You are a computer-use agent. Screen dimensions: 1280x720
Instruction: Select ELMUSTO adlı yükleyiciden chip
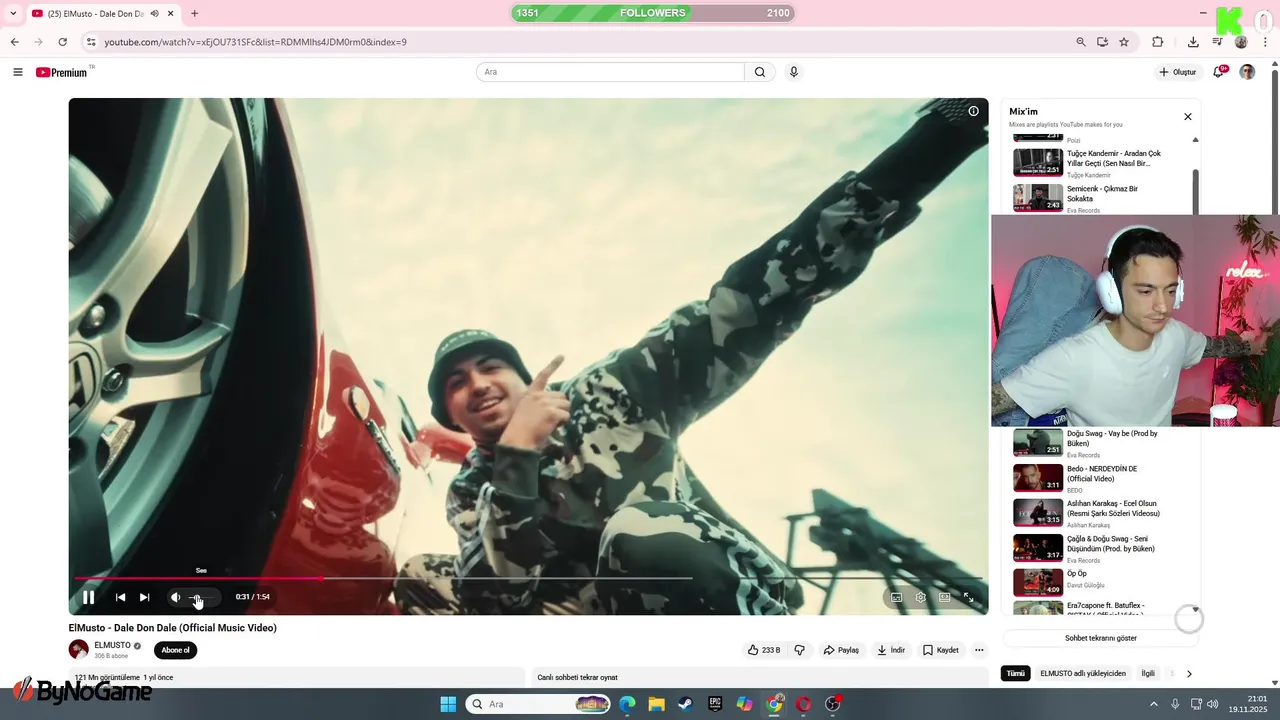coord(1083,674)
